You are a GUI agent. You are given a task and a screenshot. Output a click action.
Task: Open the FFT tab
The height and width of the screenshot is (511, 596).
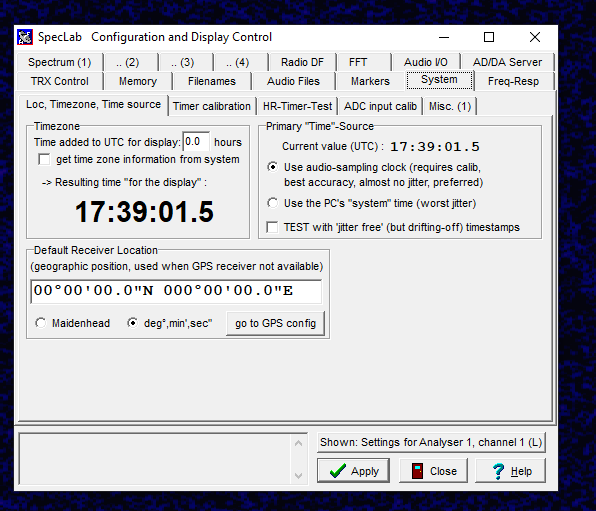[x=364, y=62]
